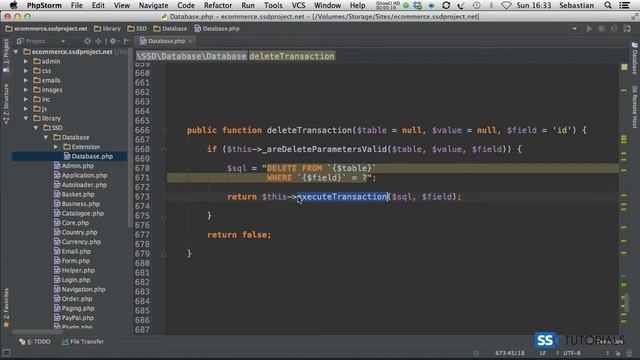
Task: Click the collapse all icon in Project panel
Action: coord(98,41)
